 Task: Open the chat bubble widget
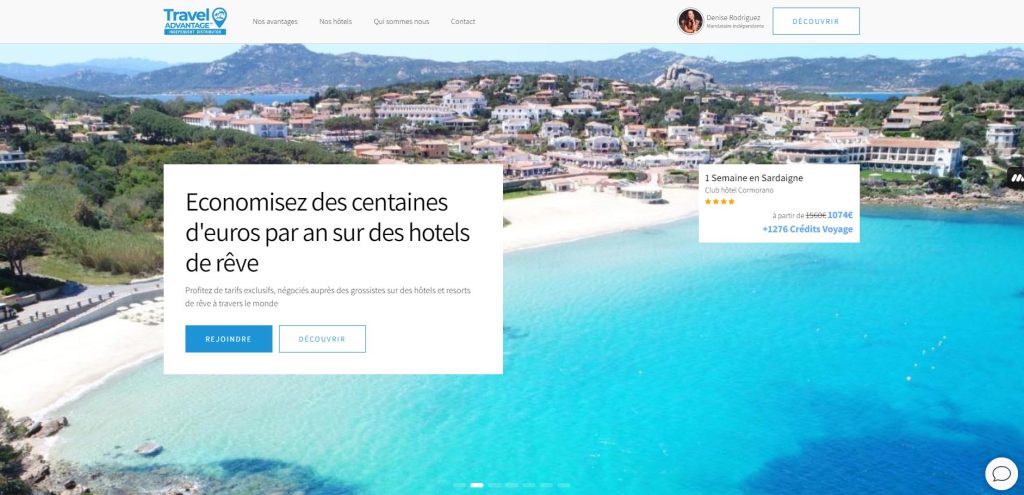click(1001, 473)
